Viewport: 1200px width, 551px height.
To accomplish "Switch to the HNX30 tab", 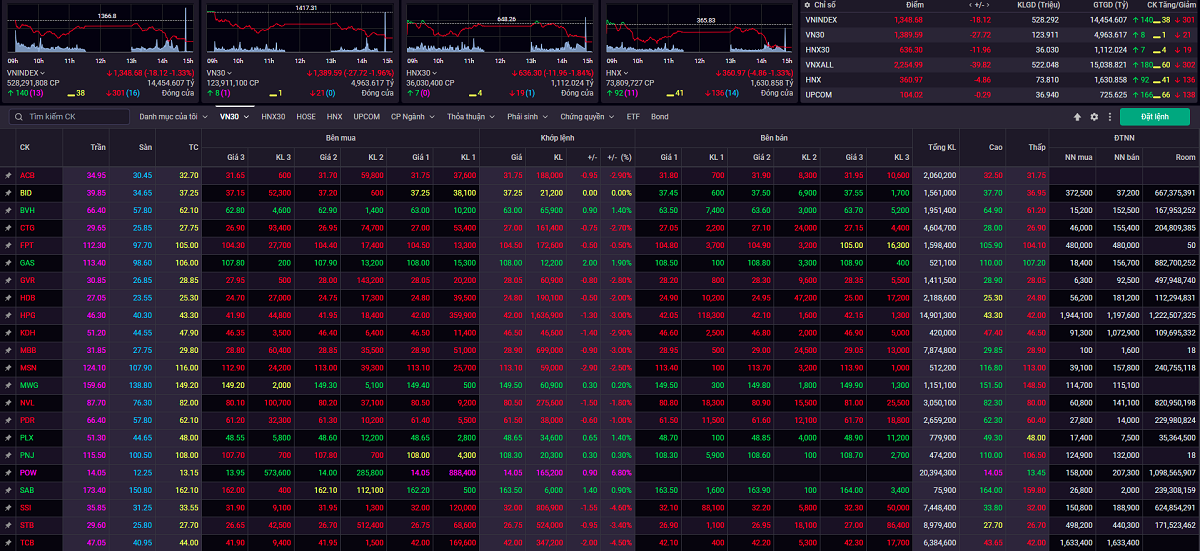I will pyautogui.click(x=273, y=117).
